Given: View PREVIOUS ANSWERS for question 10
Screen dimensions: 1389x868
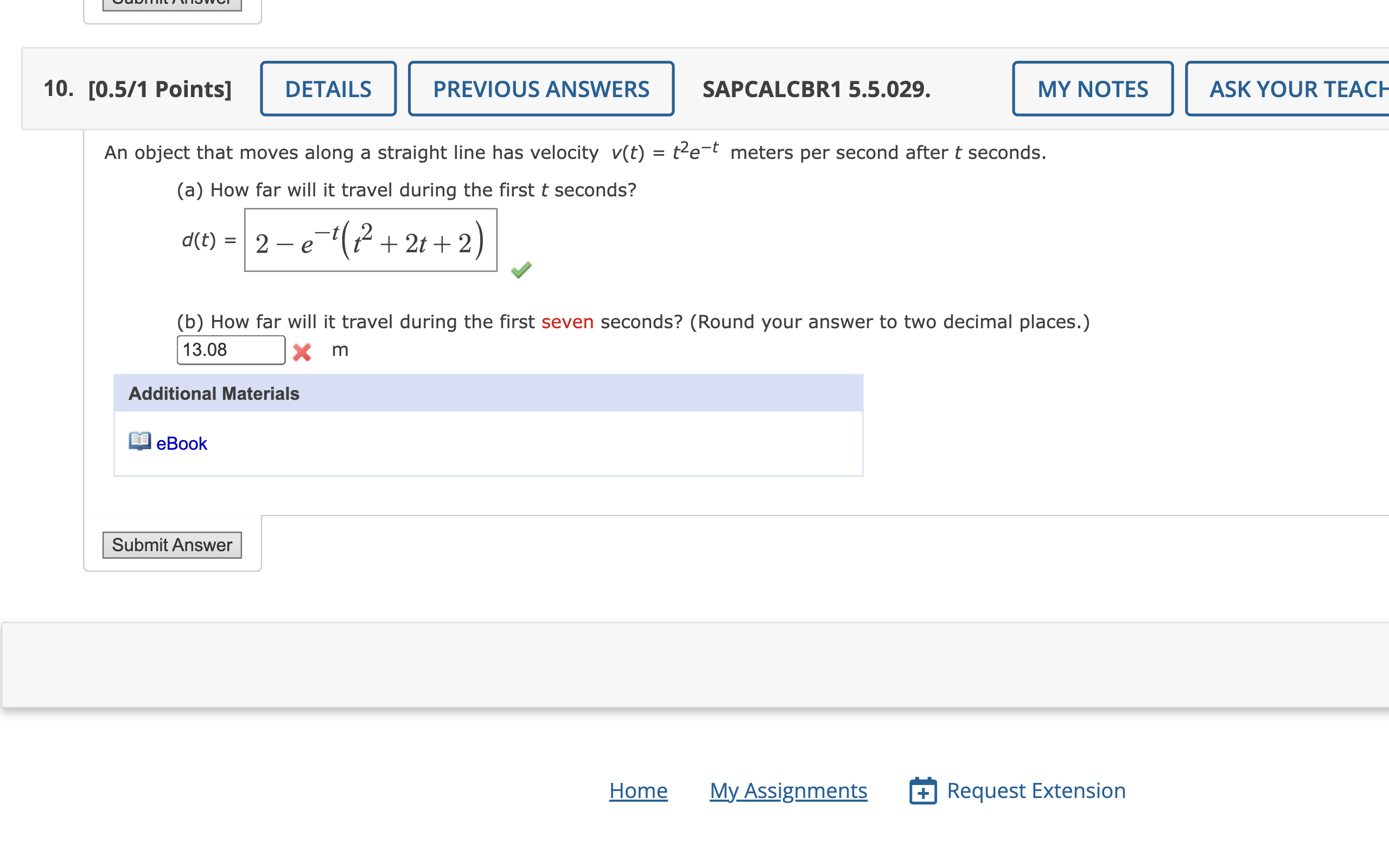Looking at the screenshot, I should 540,89.
